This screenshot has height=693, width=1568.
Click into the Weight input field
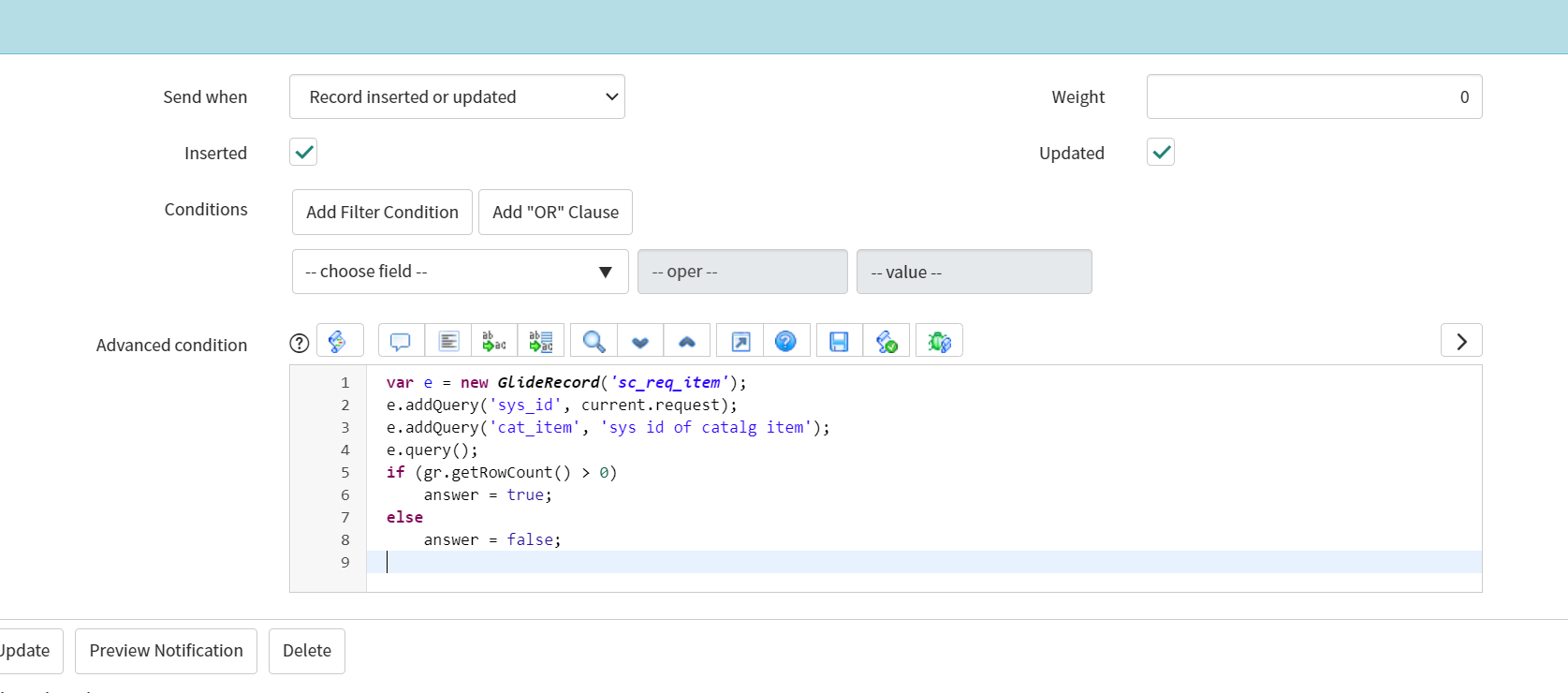click(x=1313, y=97)
